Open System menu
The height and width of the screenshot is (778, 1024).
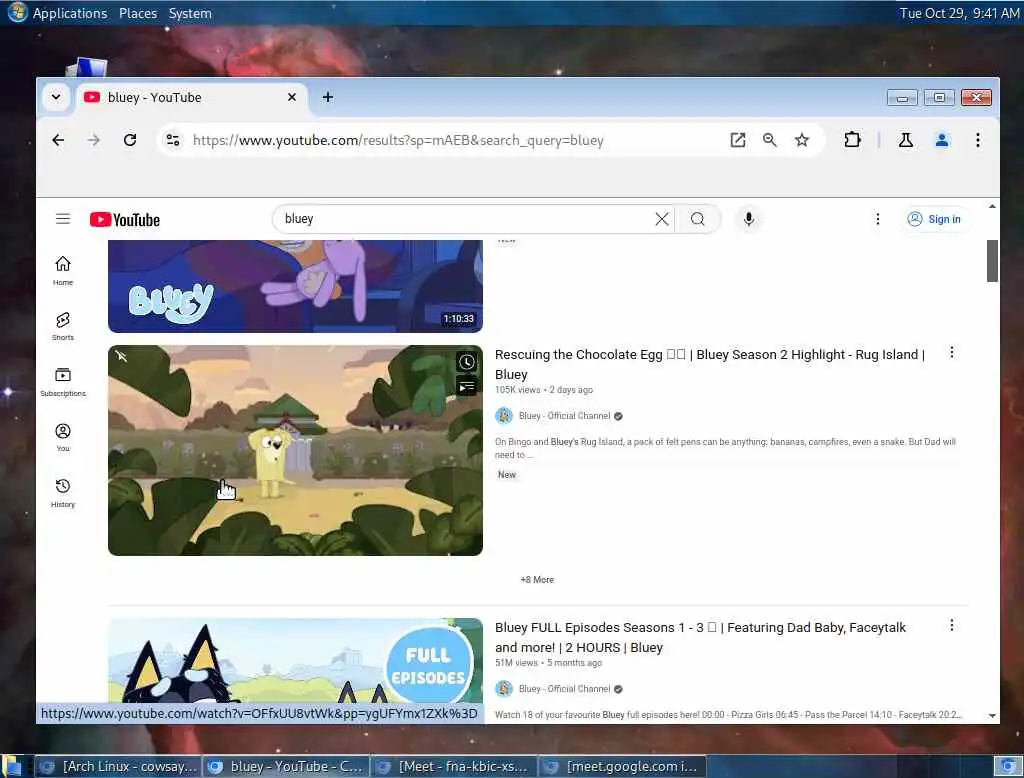coord(190,13)
